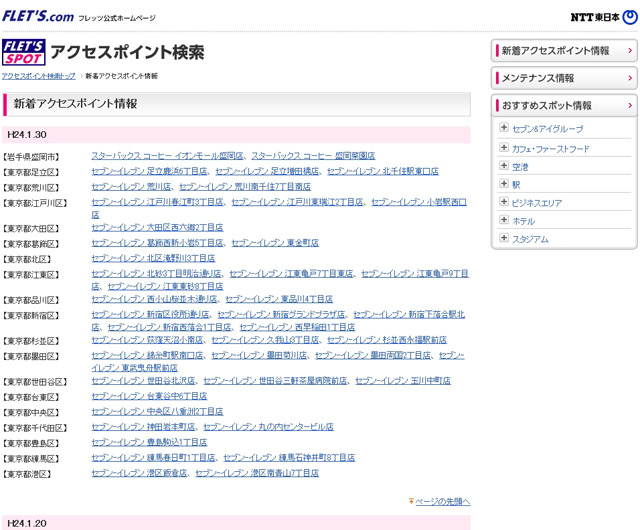
Task: Open セブン-イレブン 江東東砂8丁目店 link
Action: pos(165,287)
